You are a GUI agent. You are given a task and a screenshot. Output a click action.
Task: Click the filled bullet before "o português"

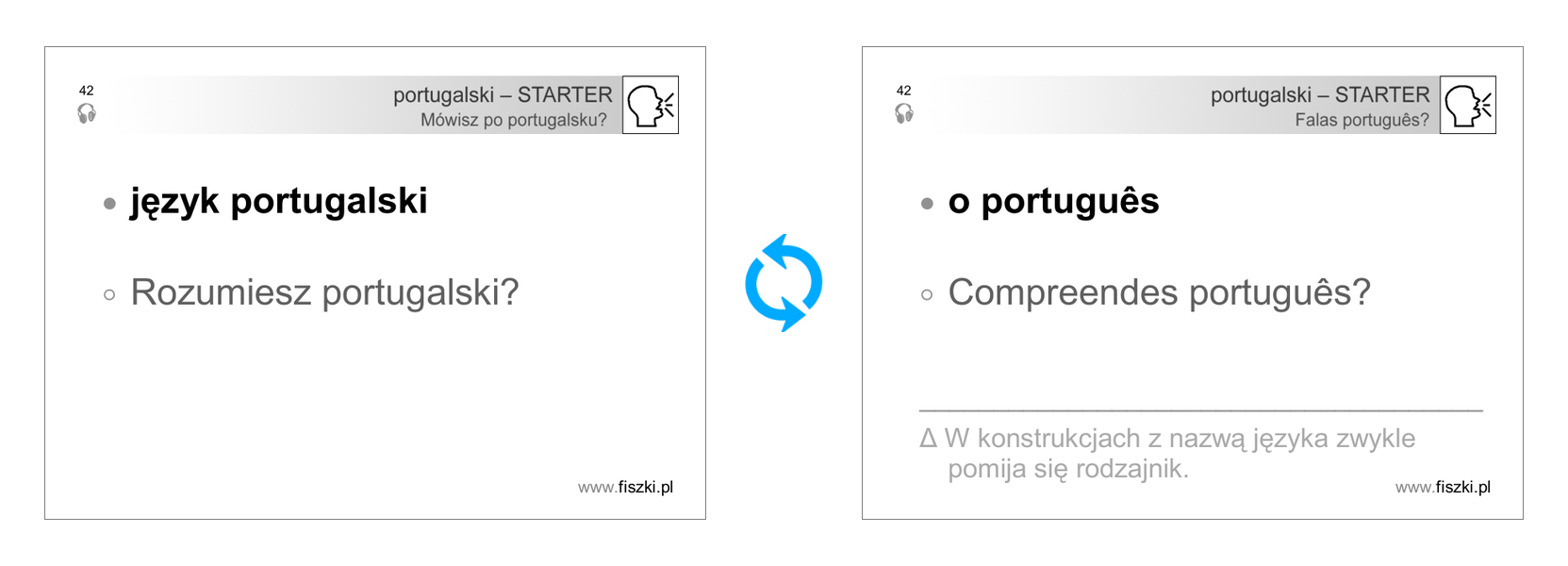pos(928,204)
